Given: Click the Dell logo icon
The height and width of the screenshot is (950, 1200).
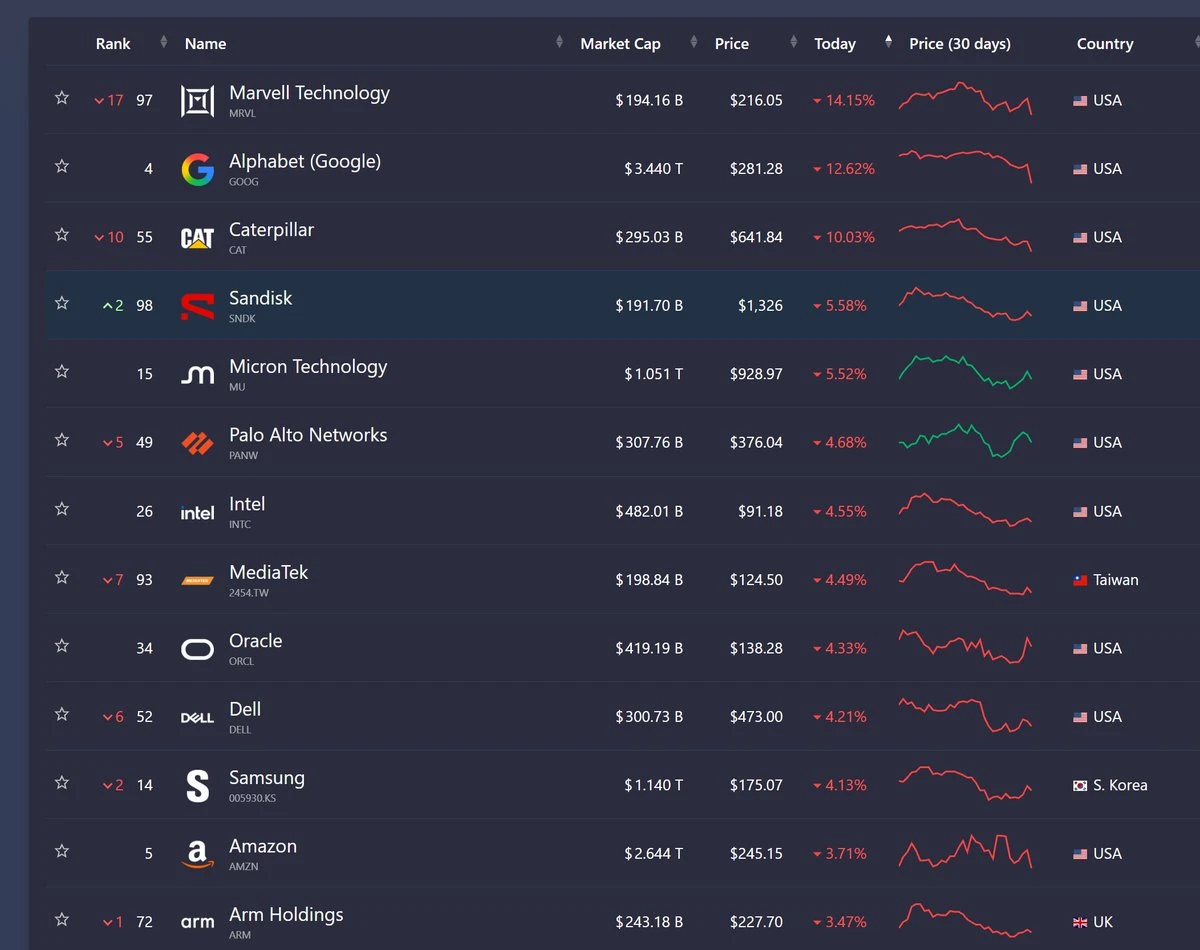Looking at the screenshot, I should pyautogui.click(x=197, y=717).
